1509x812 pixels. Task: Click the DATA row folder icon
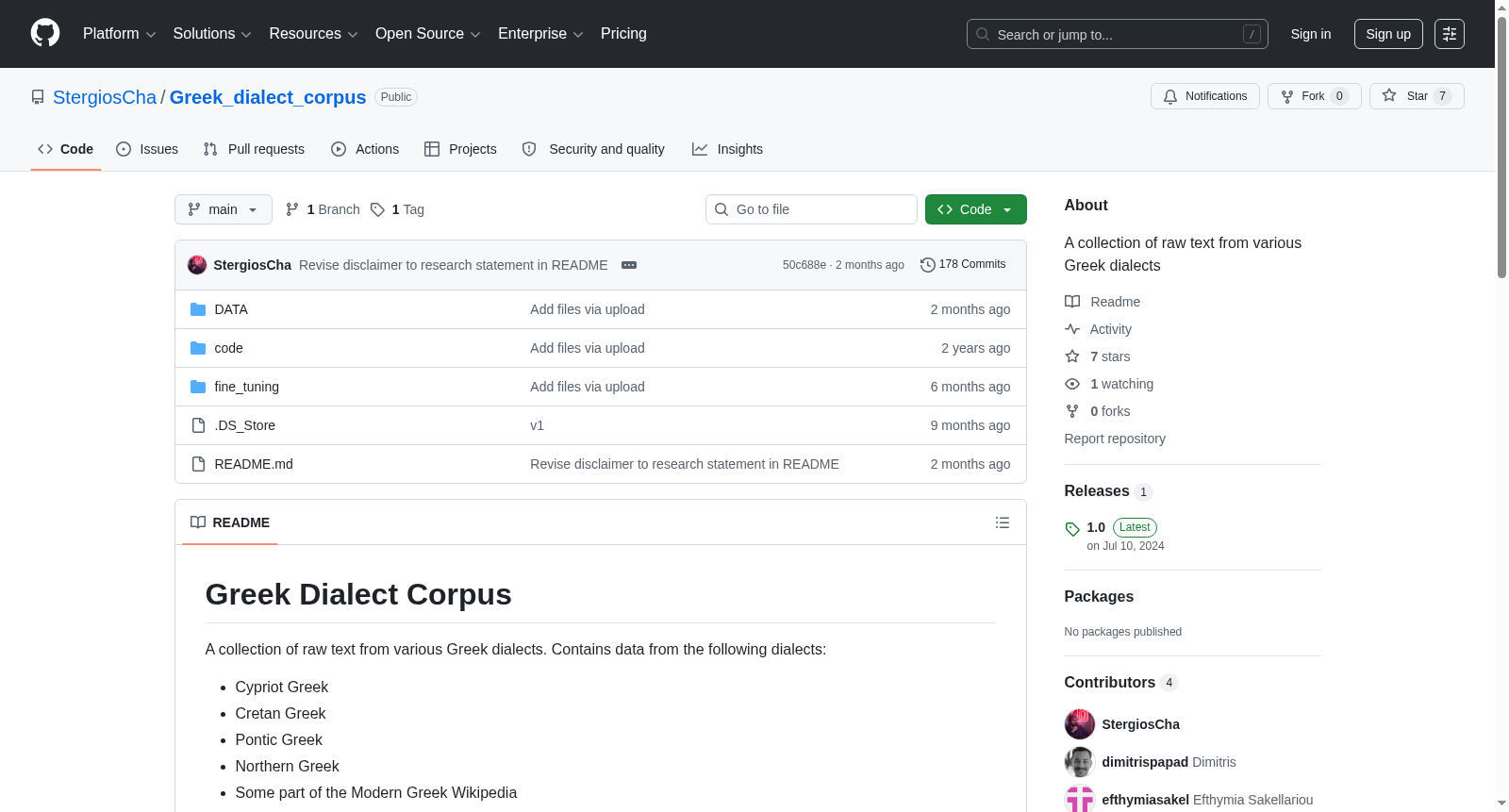tap(198, 309)
